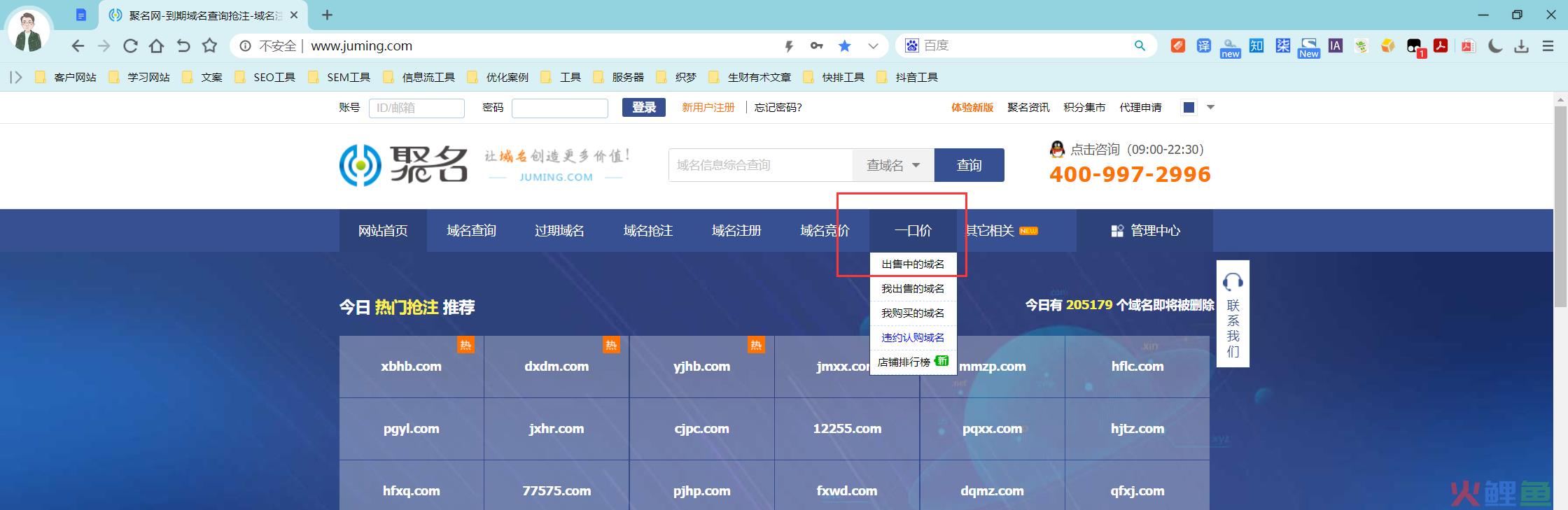Click the 域名信息综合查询 search field

pyautogui.click(x=760, y=165)
